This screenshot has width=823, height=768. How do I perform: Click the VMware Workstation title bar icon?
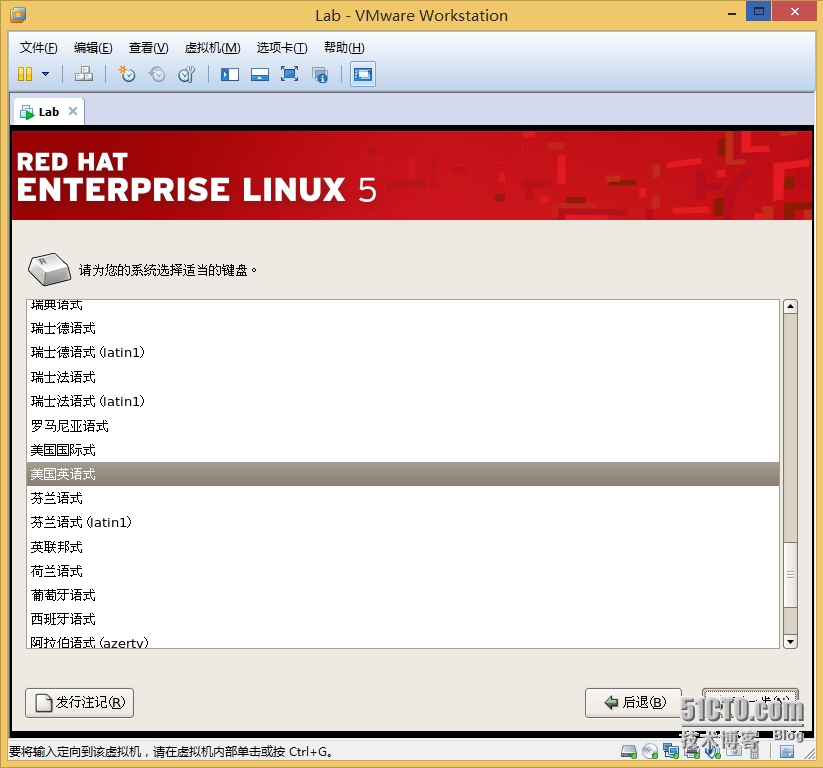coord(18,15)
